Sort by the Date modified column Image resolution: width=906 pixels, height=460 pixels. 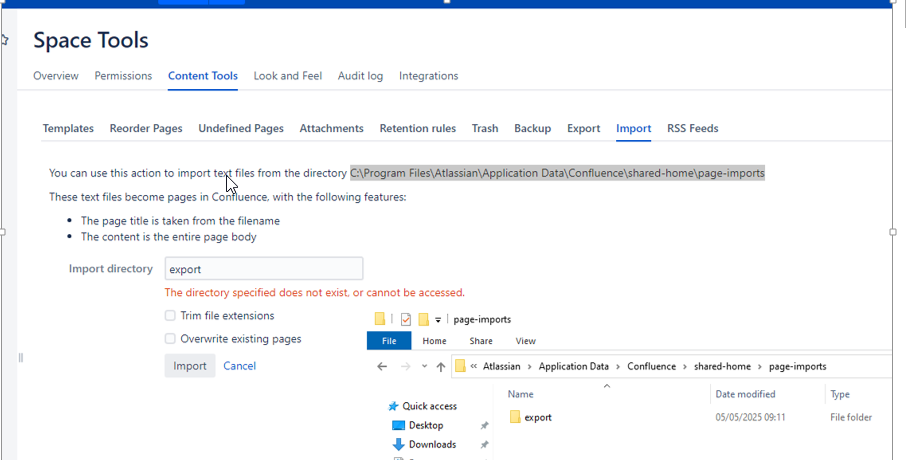tap(745, 394)
